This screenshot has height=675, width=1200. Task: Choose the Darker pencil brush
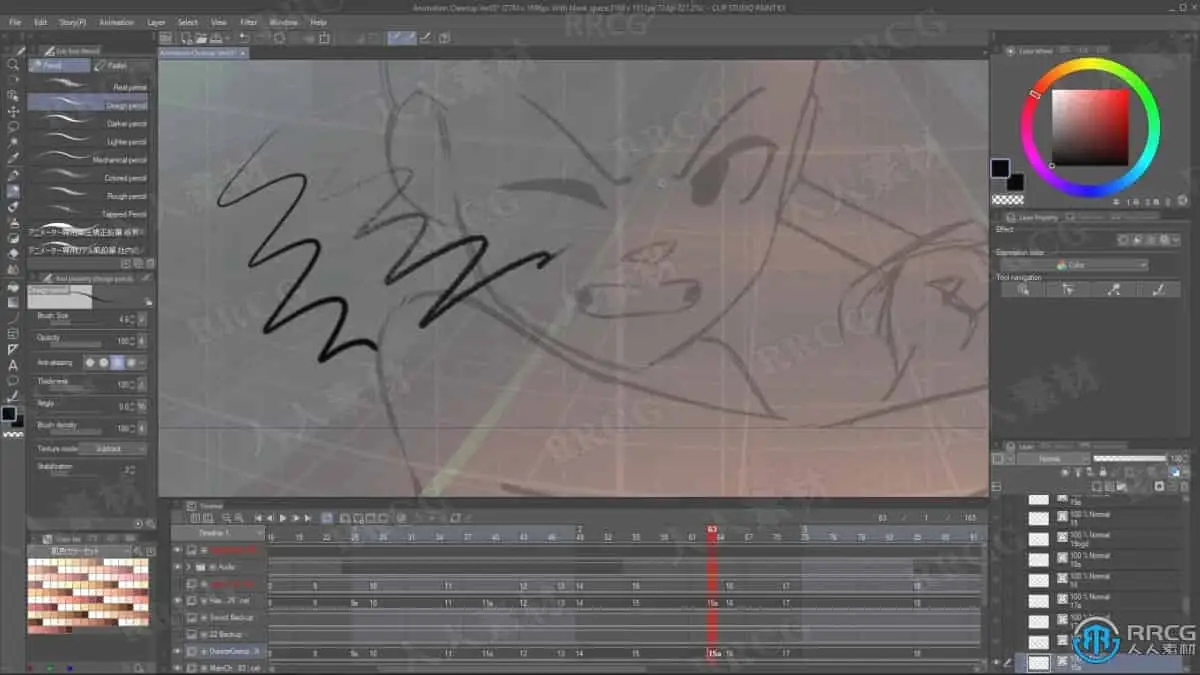[x=89, y=123]
